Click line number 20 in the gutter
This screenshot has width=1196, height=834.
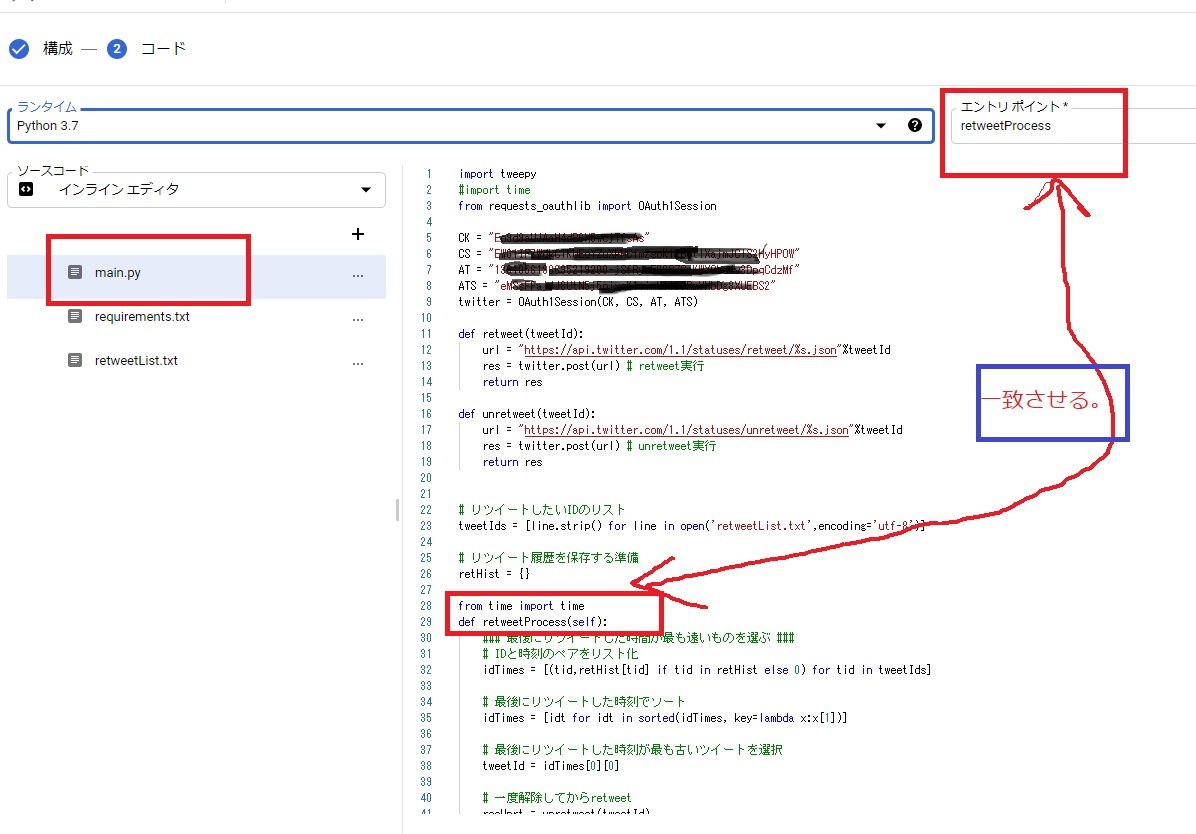click(426, 478)
